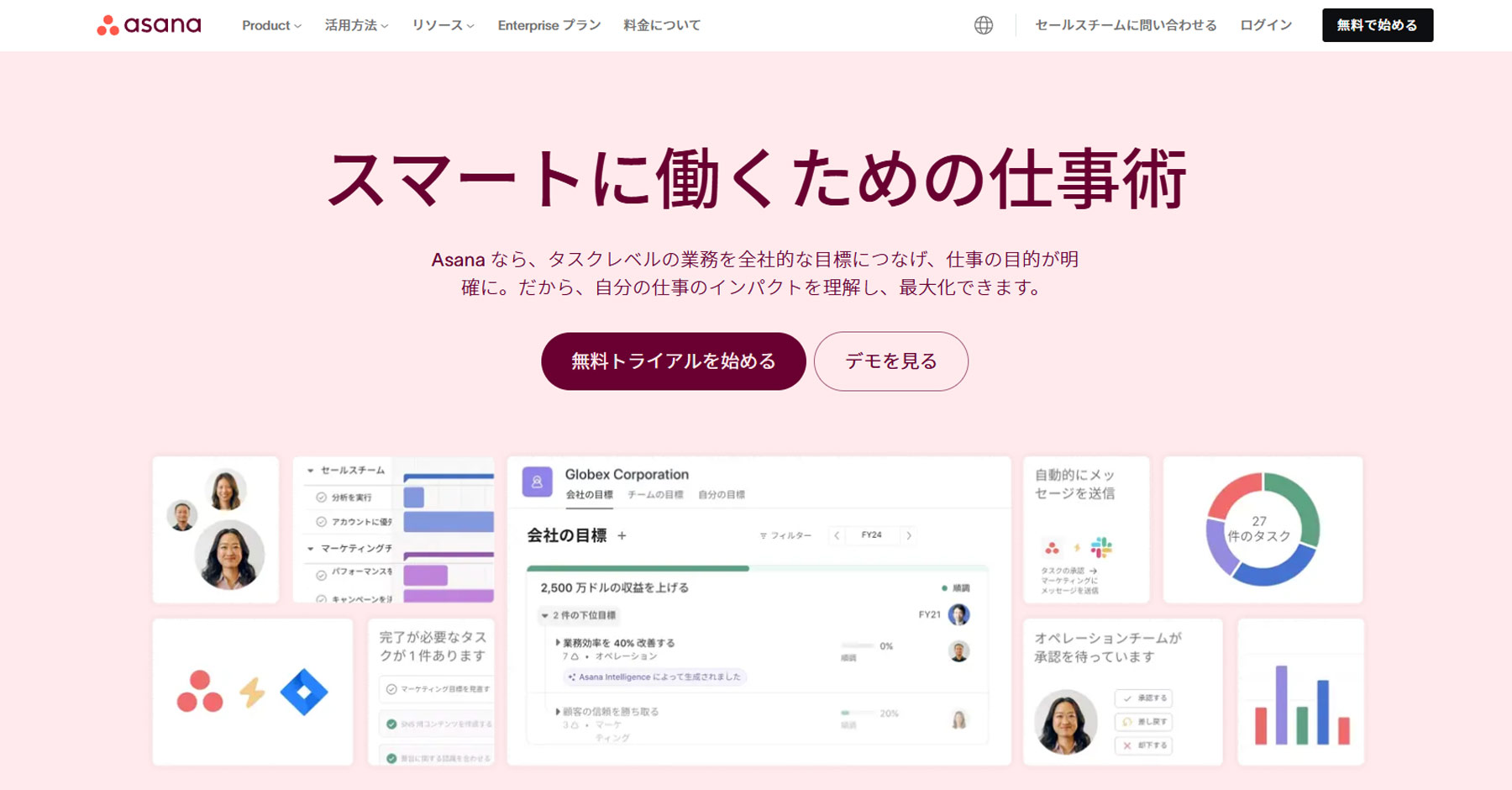Check the 分析を実行 task circle

click(321, 498)
